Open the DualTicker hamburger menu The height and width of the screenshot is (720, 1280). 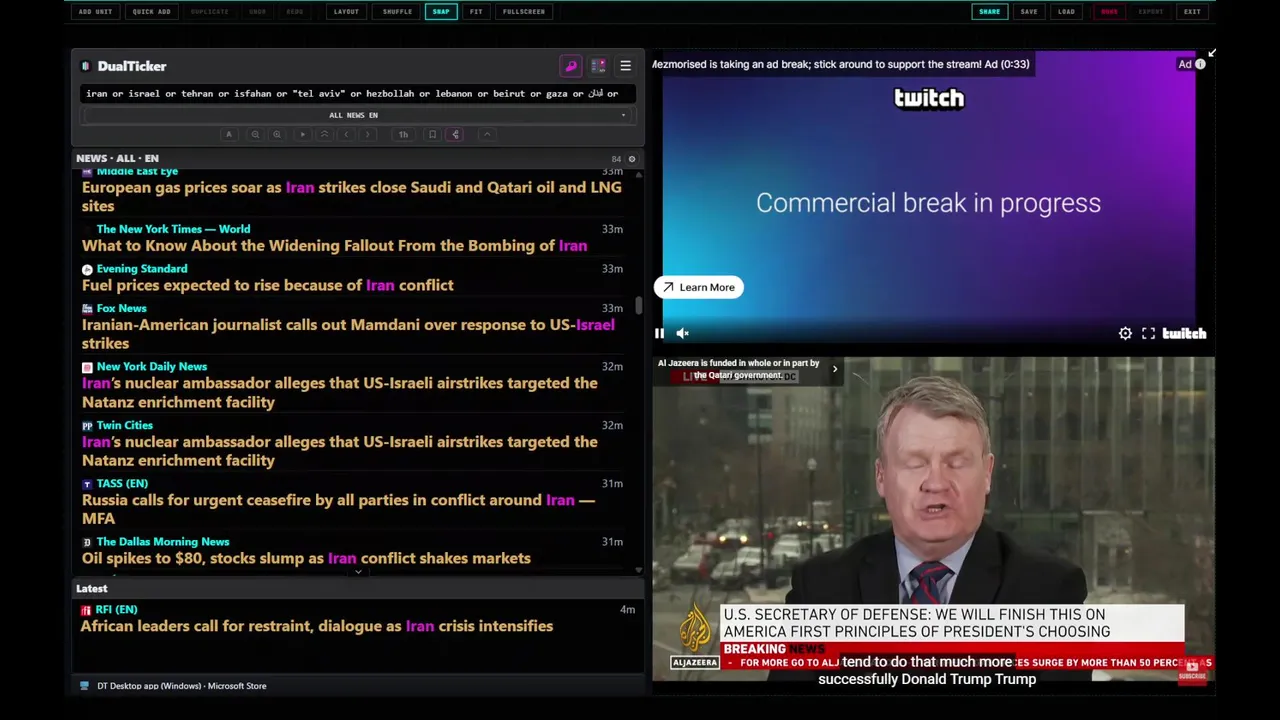tap(625, 66)
